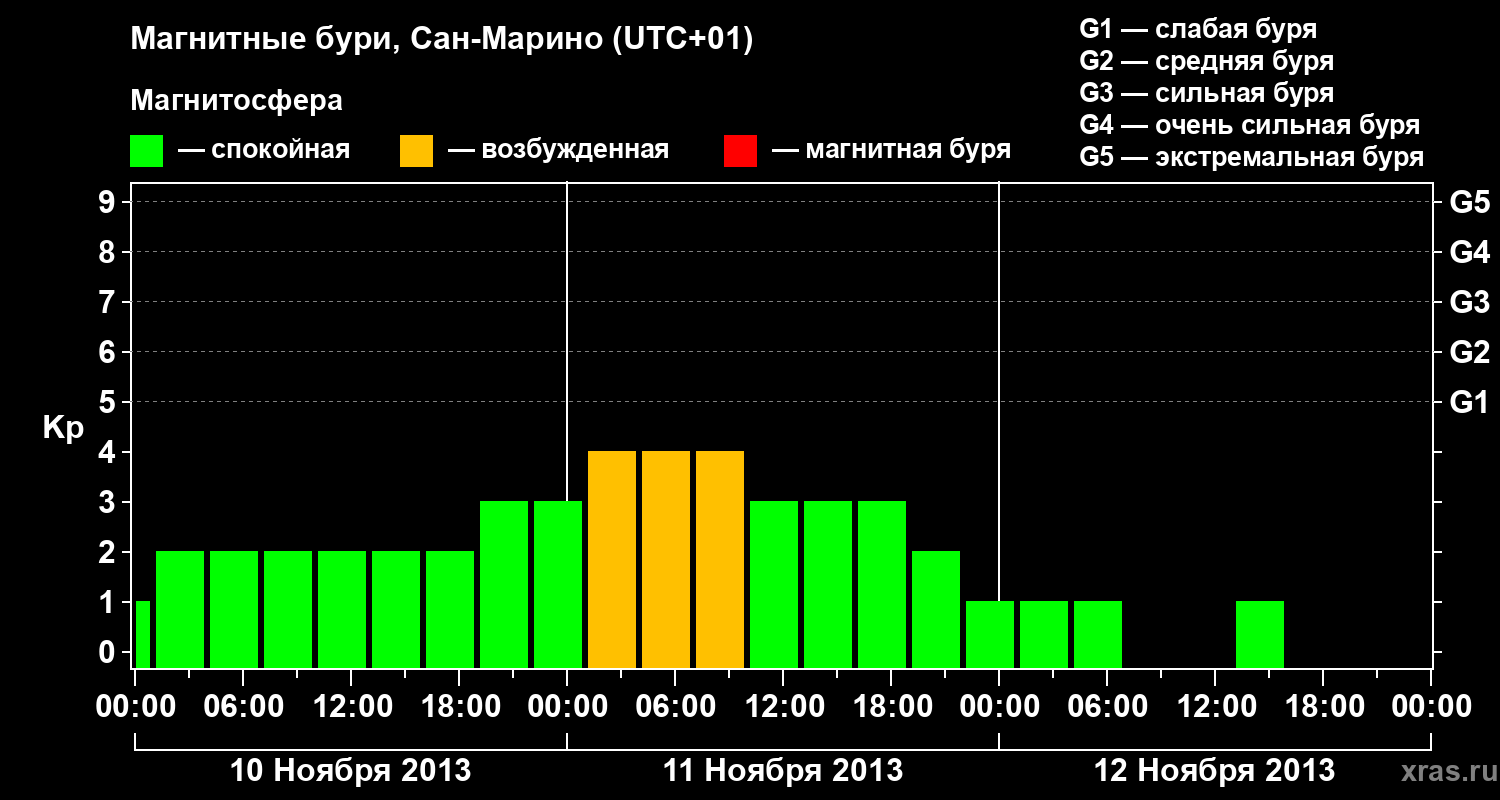Click the '11 Ноября 2013' date label
Image resolution: width=1500 pixels, height=800 pixels.
pos(783,771)
